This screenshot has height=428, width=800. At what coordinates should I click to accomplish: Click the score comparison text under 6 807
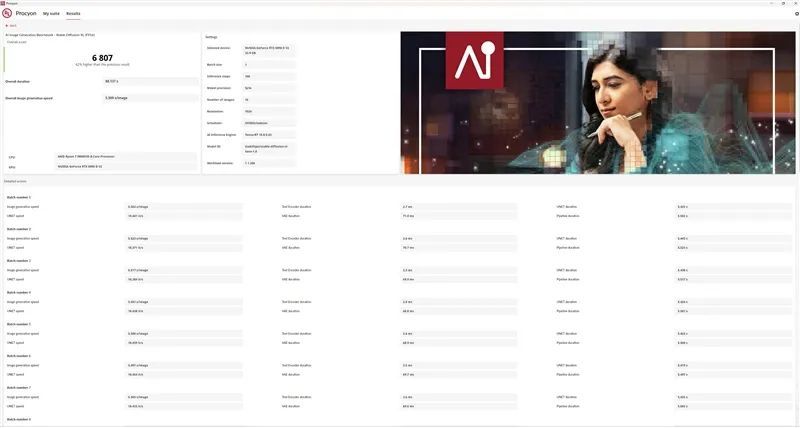pos(102,65)
